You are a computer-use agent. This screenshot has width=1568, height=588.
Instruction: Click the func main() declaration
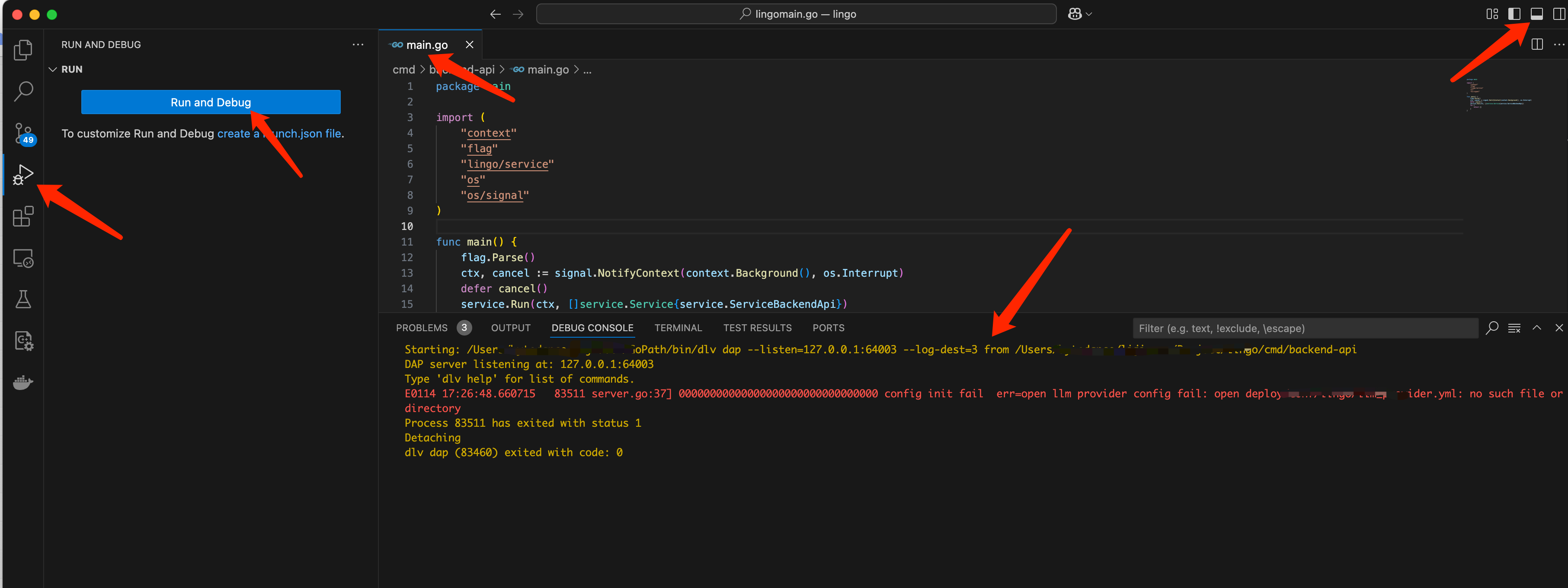(476, 242)
